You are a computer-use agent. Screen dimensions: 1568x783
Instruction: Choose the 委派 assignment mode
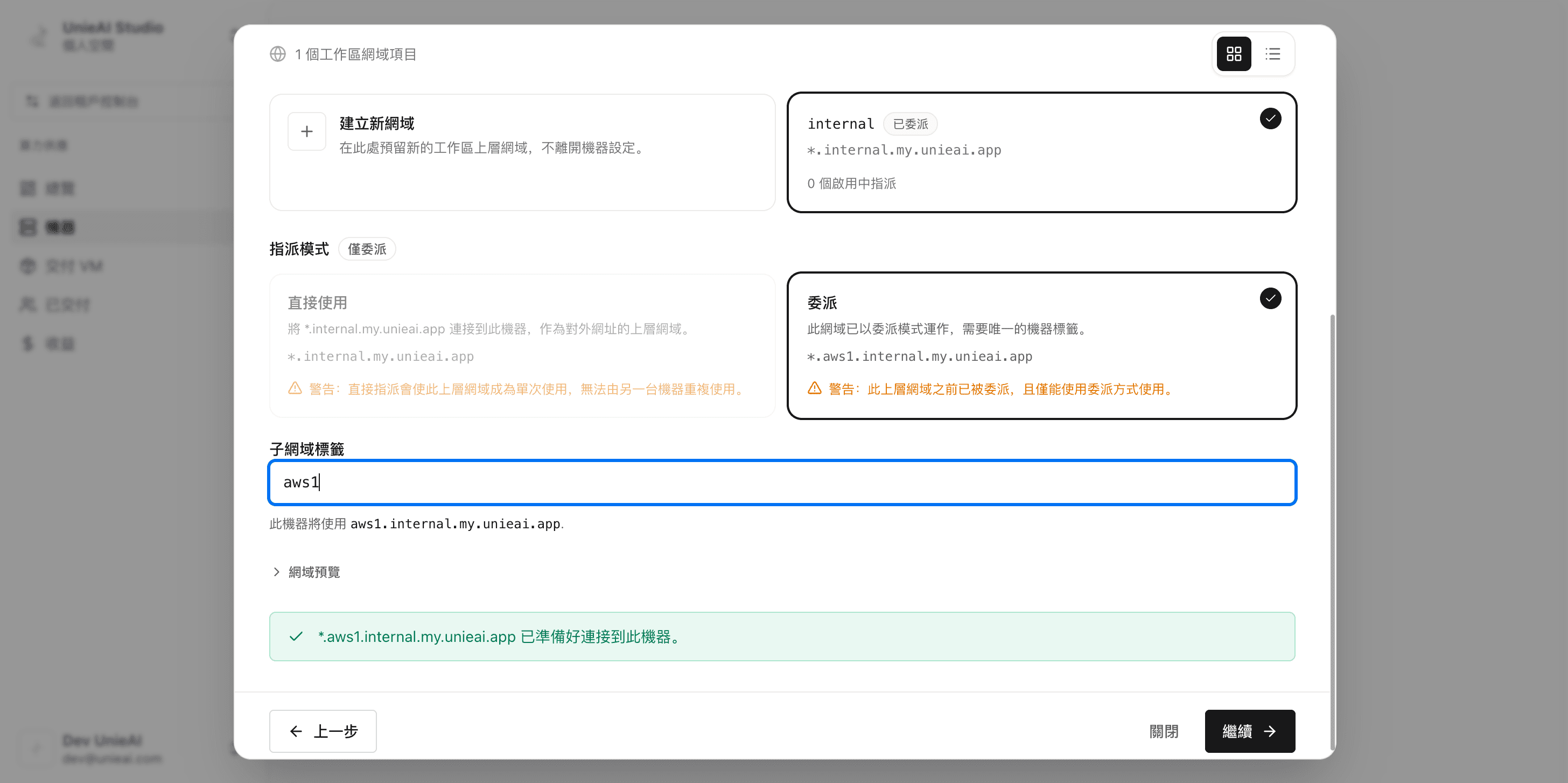(x=1041, y=345)
